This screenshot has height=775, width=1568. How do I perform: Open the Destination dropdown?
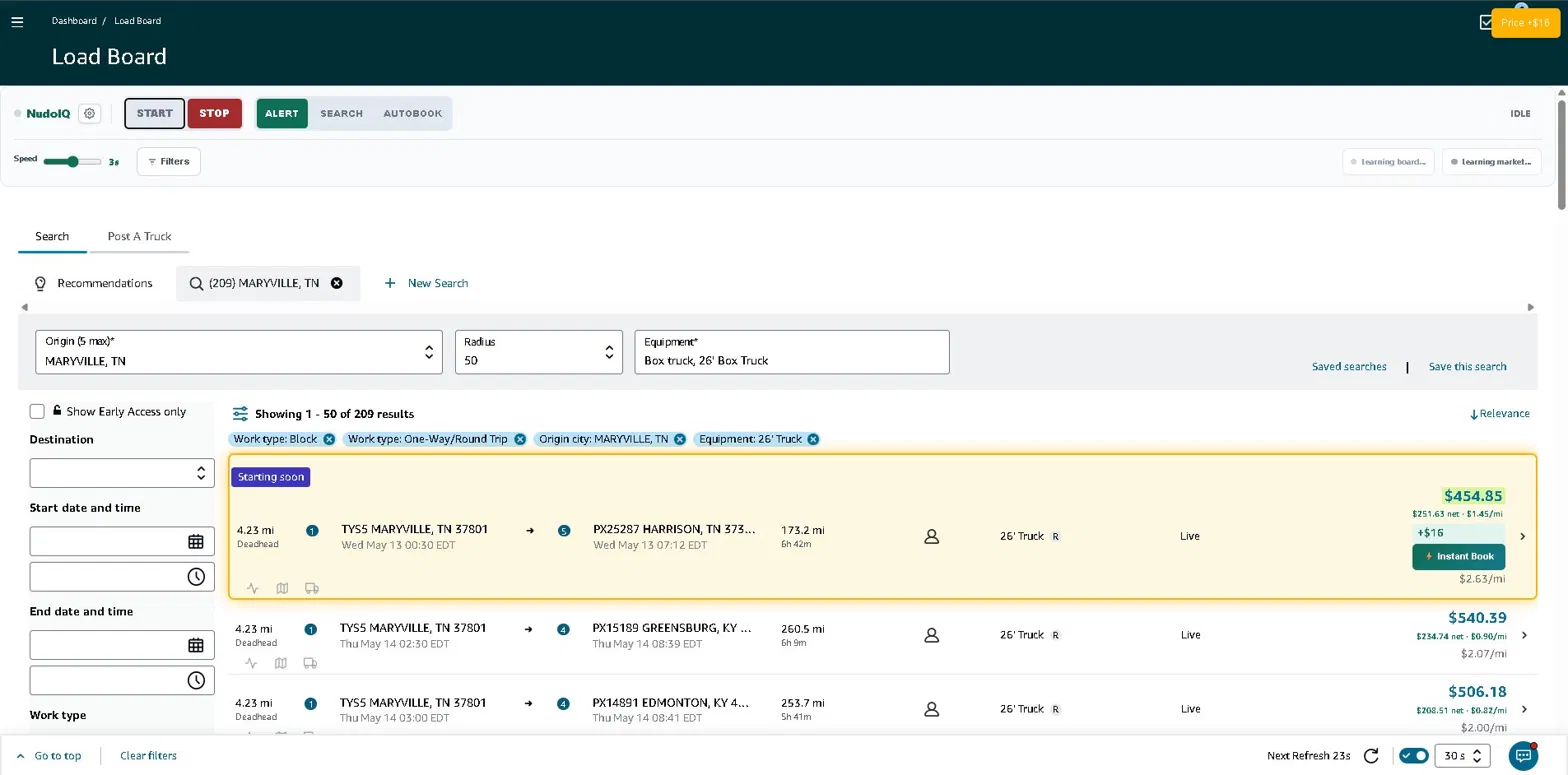tap(122, 472)
